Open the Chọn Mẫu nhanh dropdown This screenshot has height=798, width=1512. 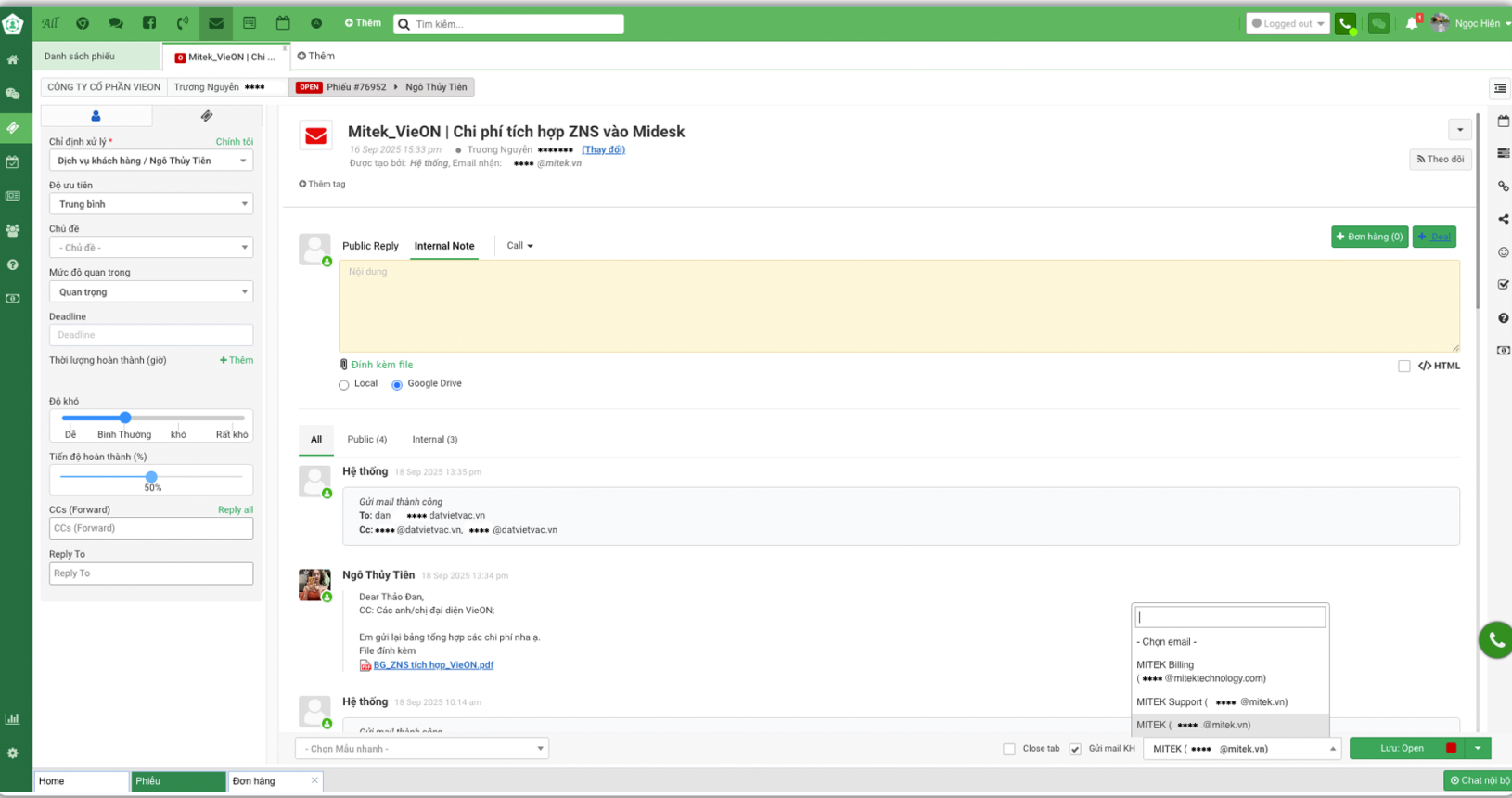coord(422,749)
